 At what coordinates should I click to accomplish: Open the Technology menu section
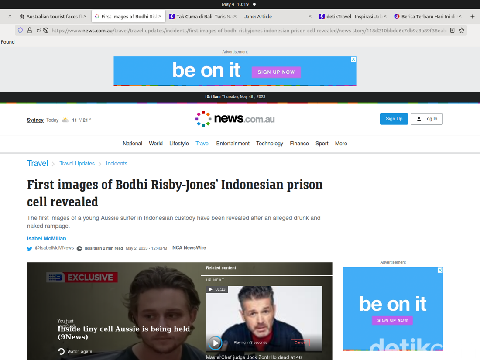tap(269, 143)
